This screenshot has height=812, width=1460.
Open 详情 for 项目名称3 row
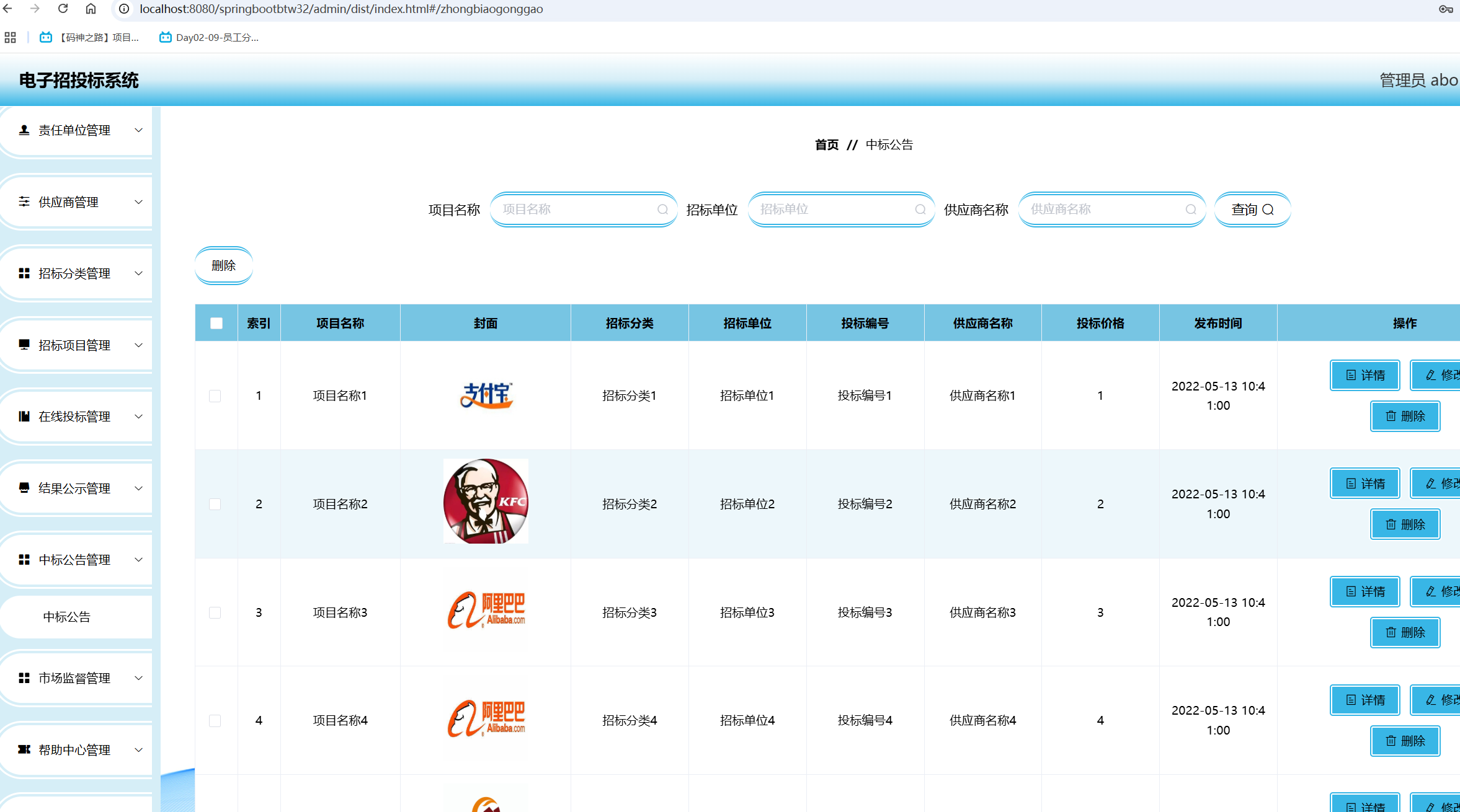click(1364, 592)
